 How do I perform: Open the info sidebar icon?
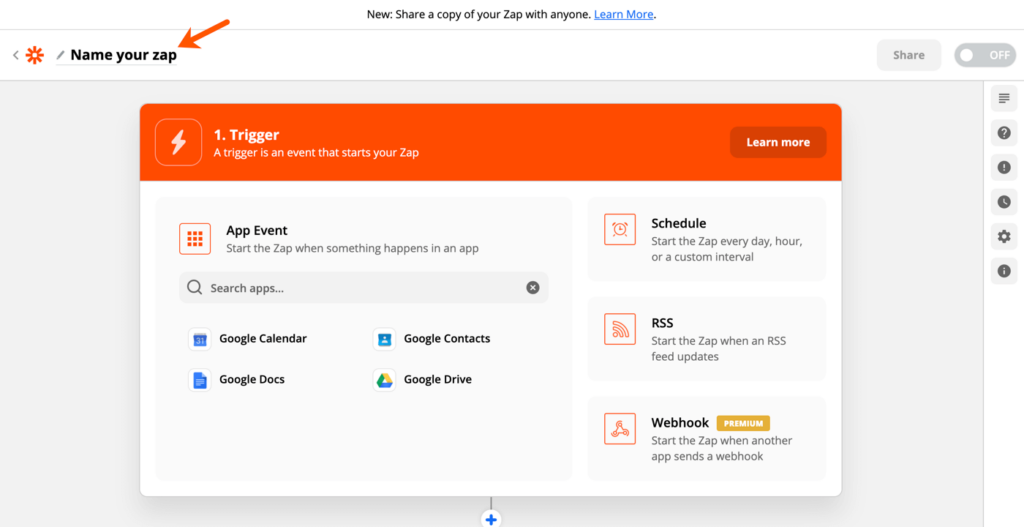[1004, 270]
